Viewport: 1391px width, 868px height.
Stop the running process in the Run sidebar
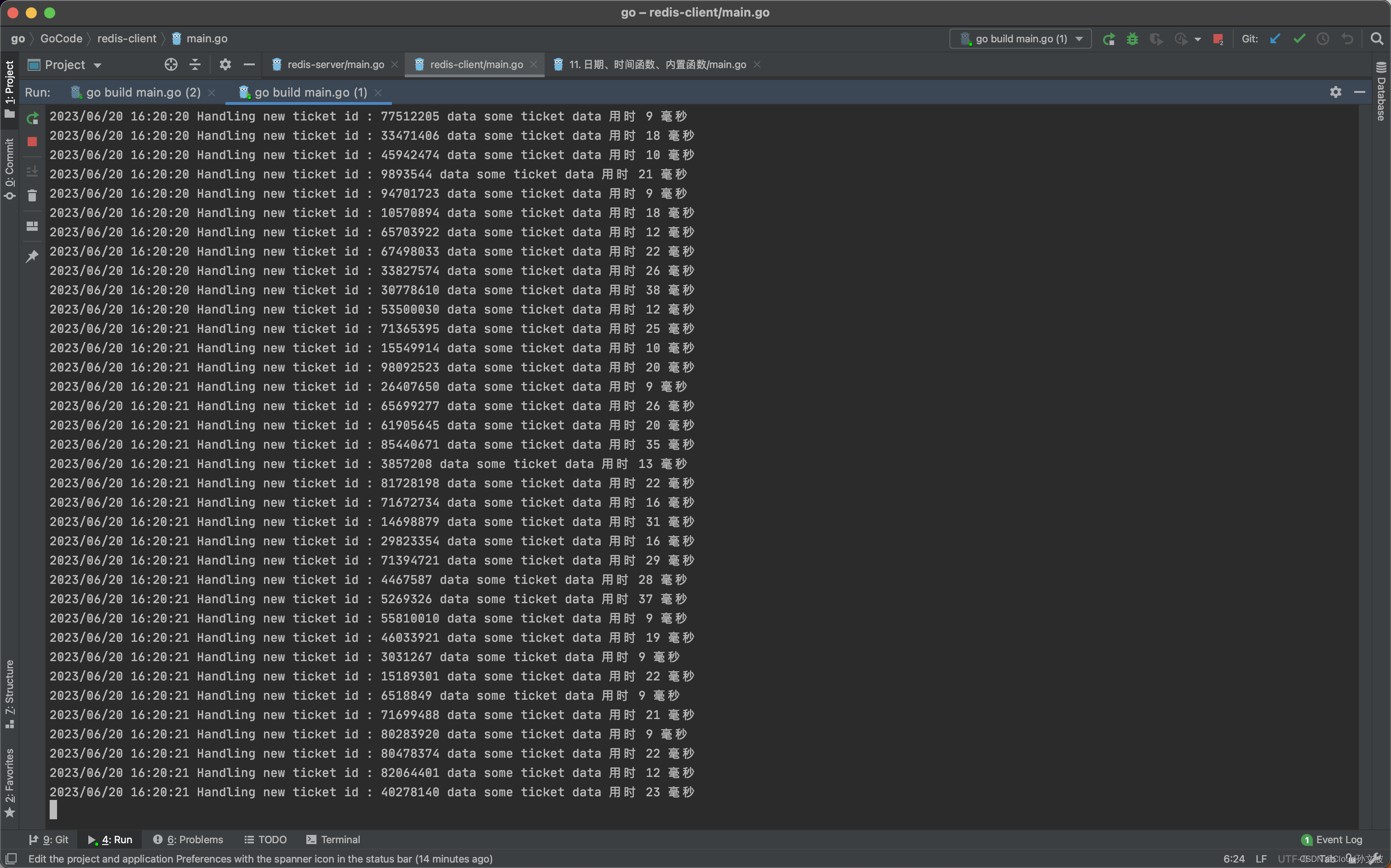(x=32, y=142)
